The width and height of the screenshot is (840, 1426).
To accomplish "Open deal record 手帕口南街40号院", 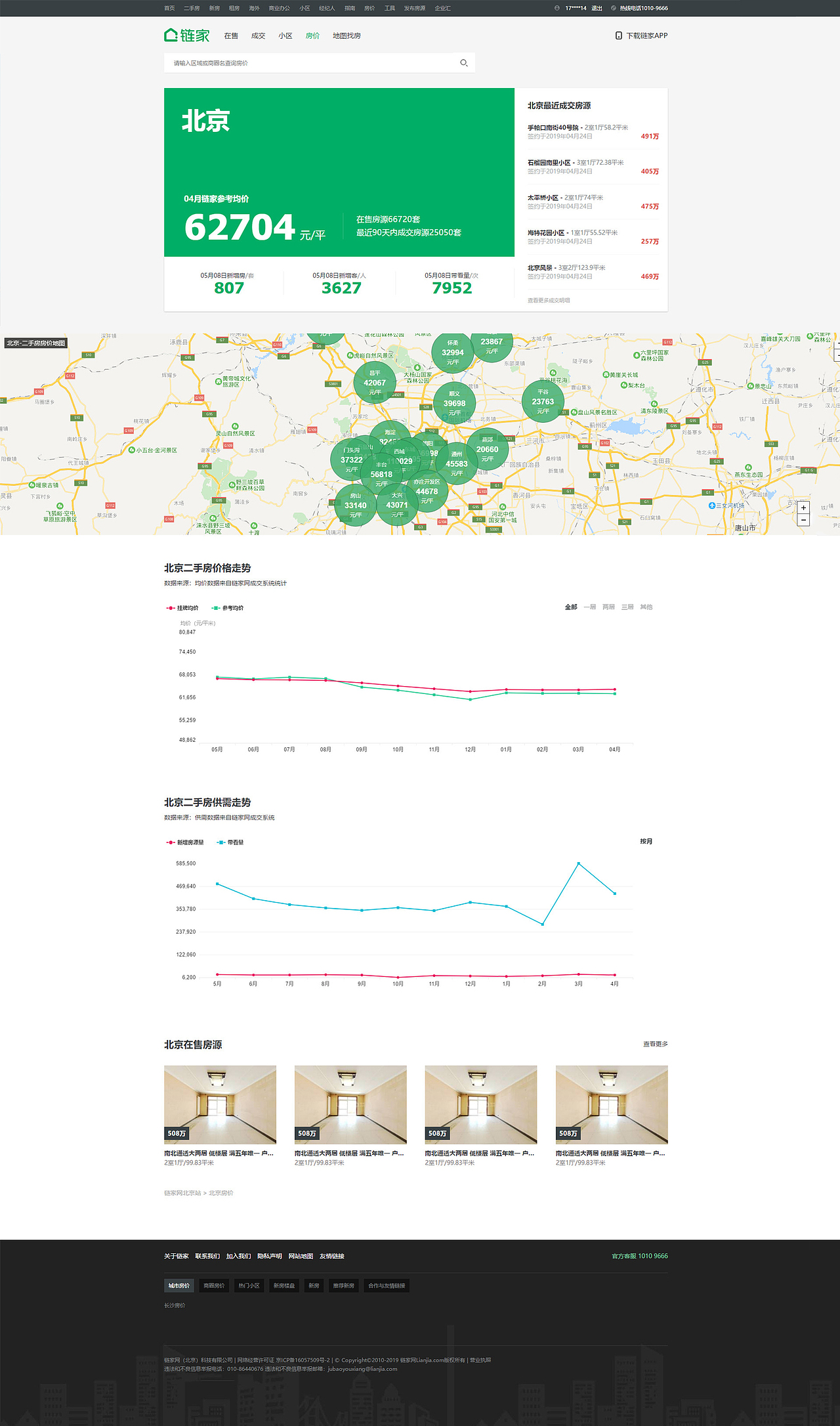I will point(553,127).
